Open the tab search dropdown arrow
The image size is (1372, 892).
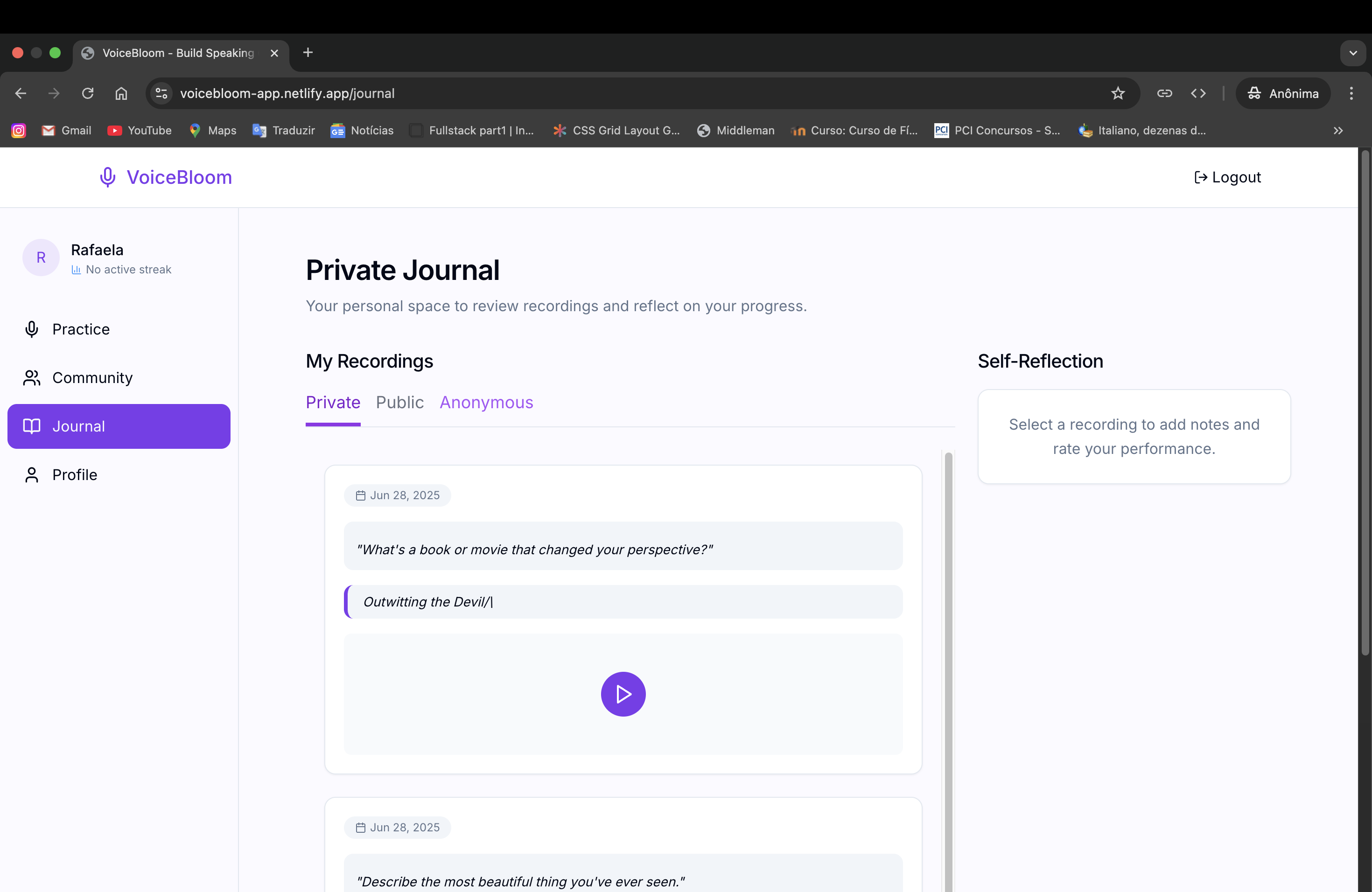pyautogui.click(x=1352, y=53)
